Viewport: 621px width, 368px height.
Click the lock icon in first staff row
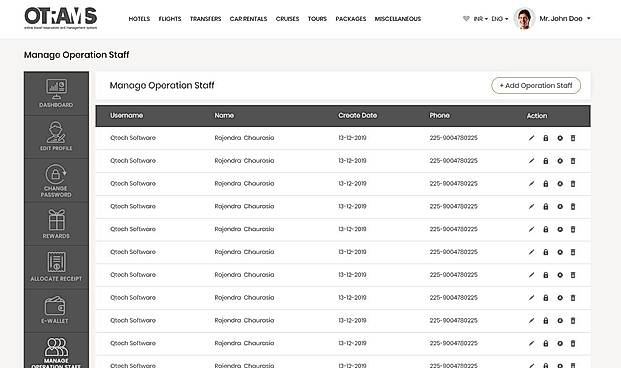pyautogui.click(x=546, y=138)
